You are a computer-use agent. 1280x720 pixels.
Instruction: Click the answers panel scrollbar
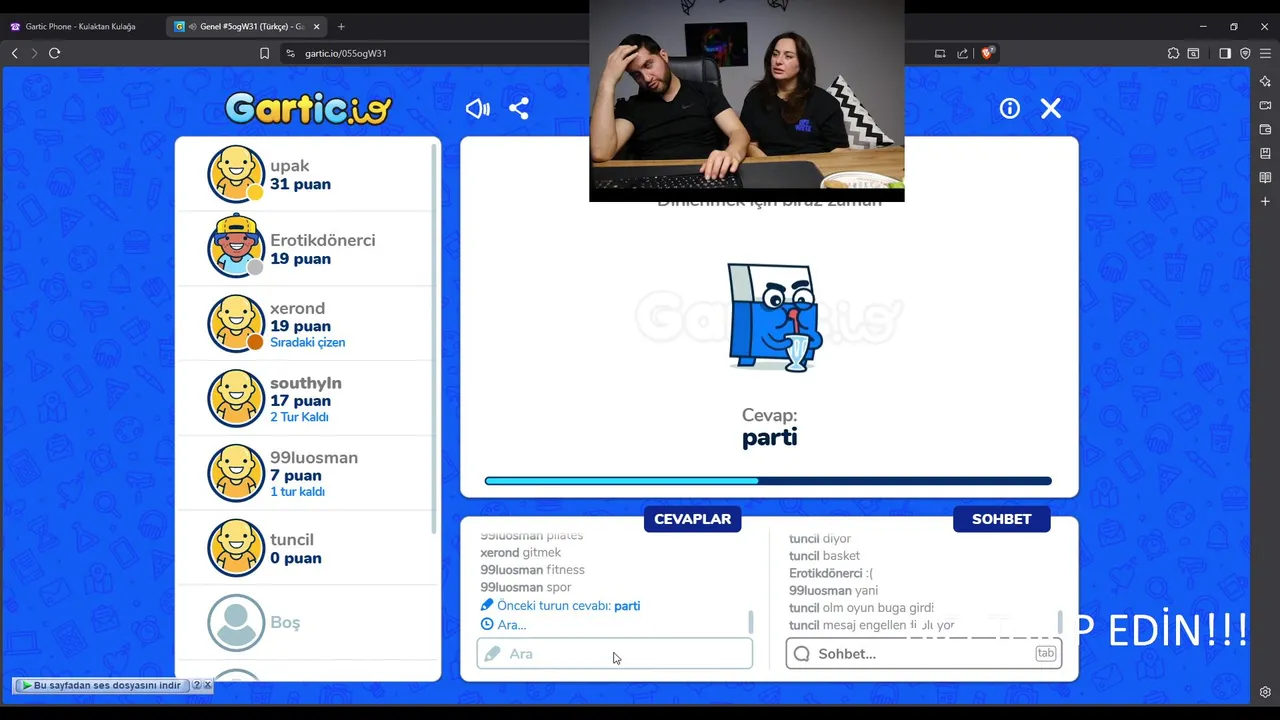tap(750, 622)
